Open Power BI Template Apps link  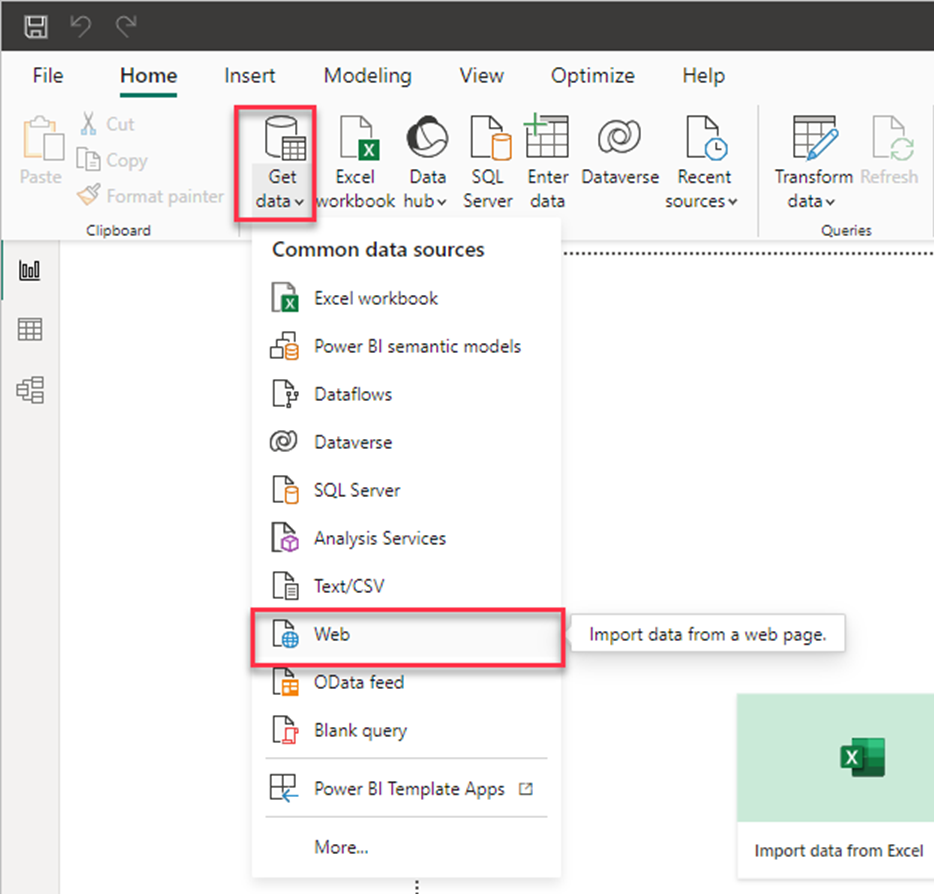(408, 788)
